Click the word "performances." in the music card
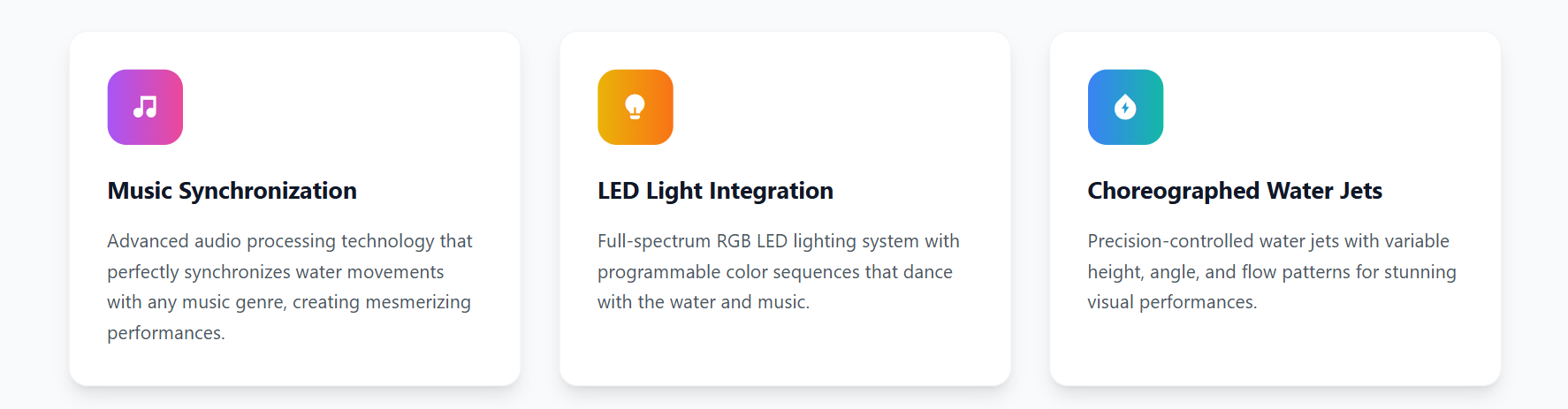 pos(166,333)
